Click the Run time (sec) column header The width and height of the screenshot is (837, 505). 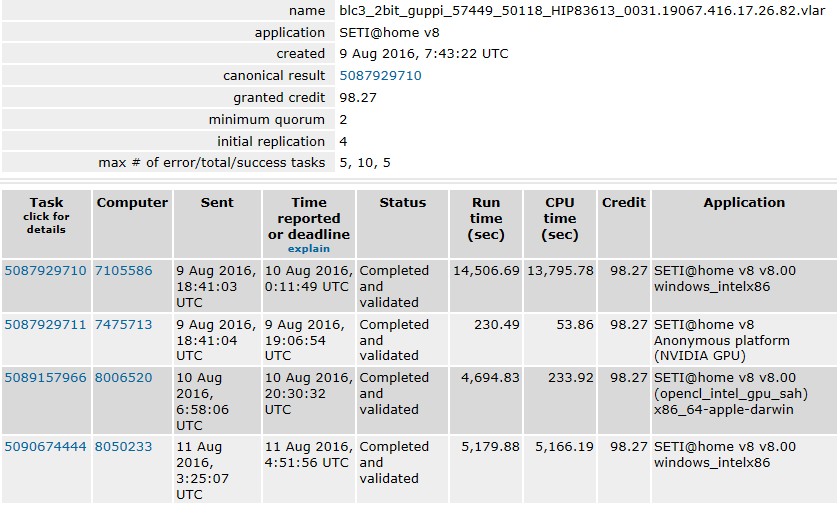[486, 218]
